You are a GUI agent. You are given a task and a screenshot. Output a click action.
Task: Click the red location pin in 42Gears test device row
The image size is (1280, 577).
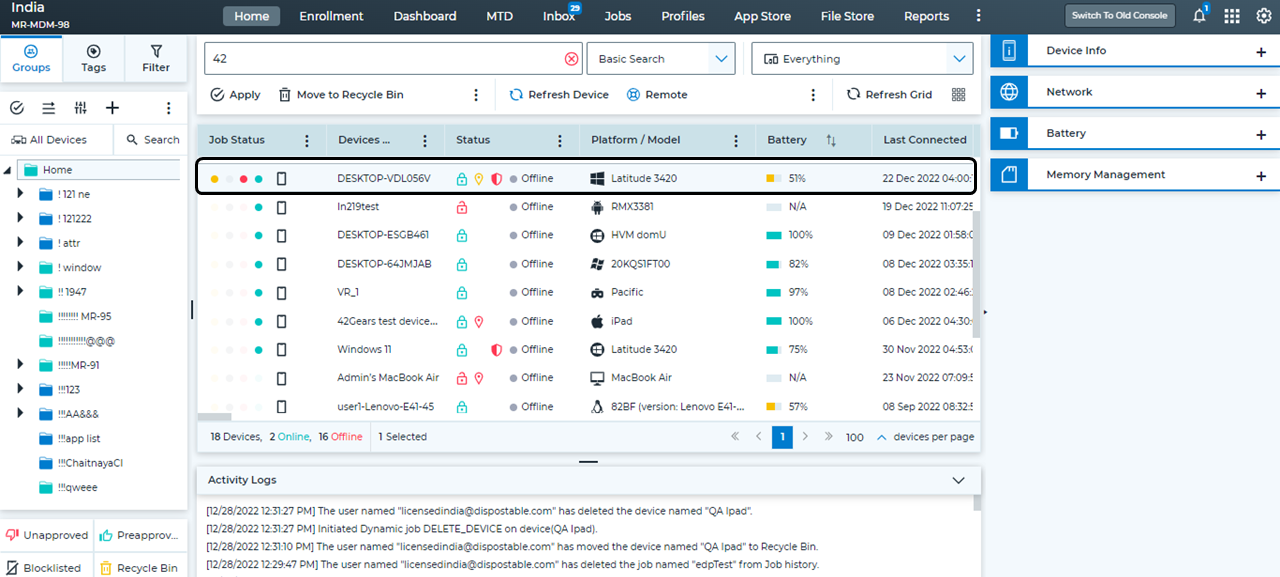point(479,321)
